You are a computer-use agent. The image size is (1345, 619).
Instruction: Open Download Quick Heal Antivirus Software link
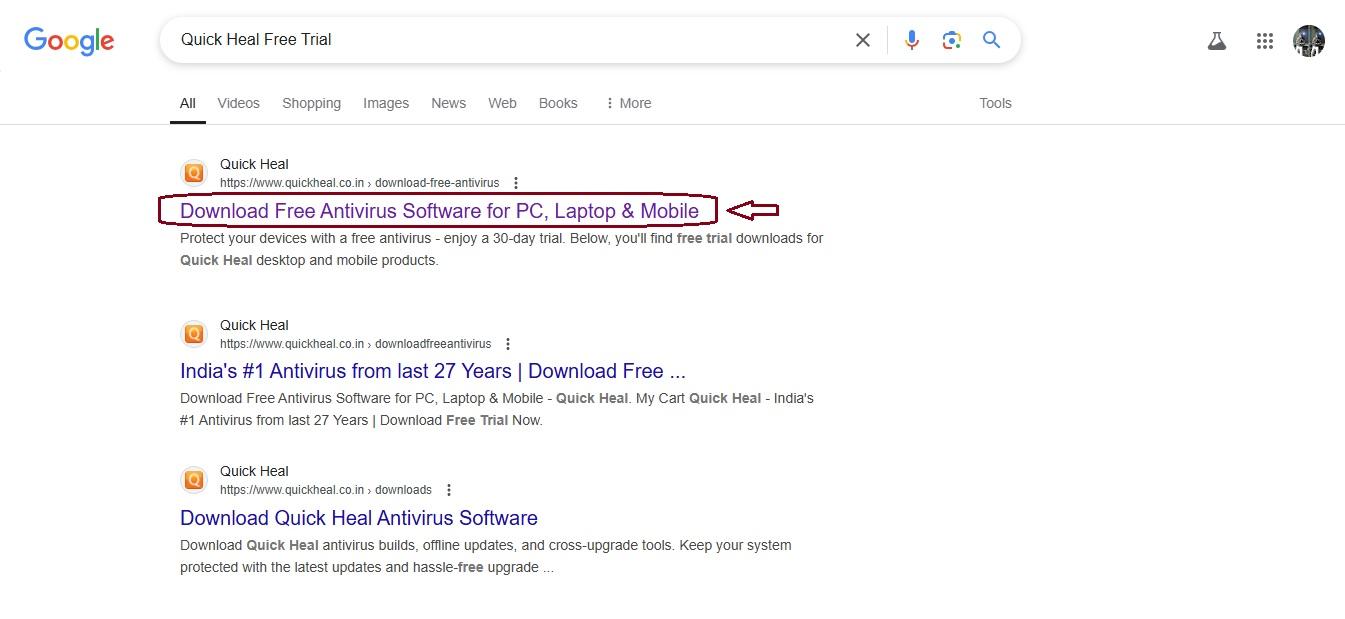click(359, 518)
